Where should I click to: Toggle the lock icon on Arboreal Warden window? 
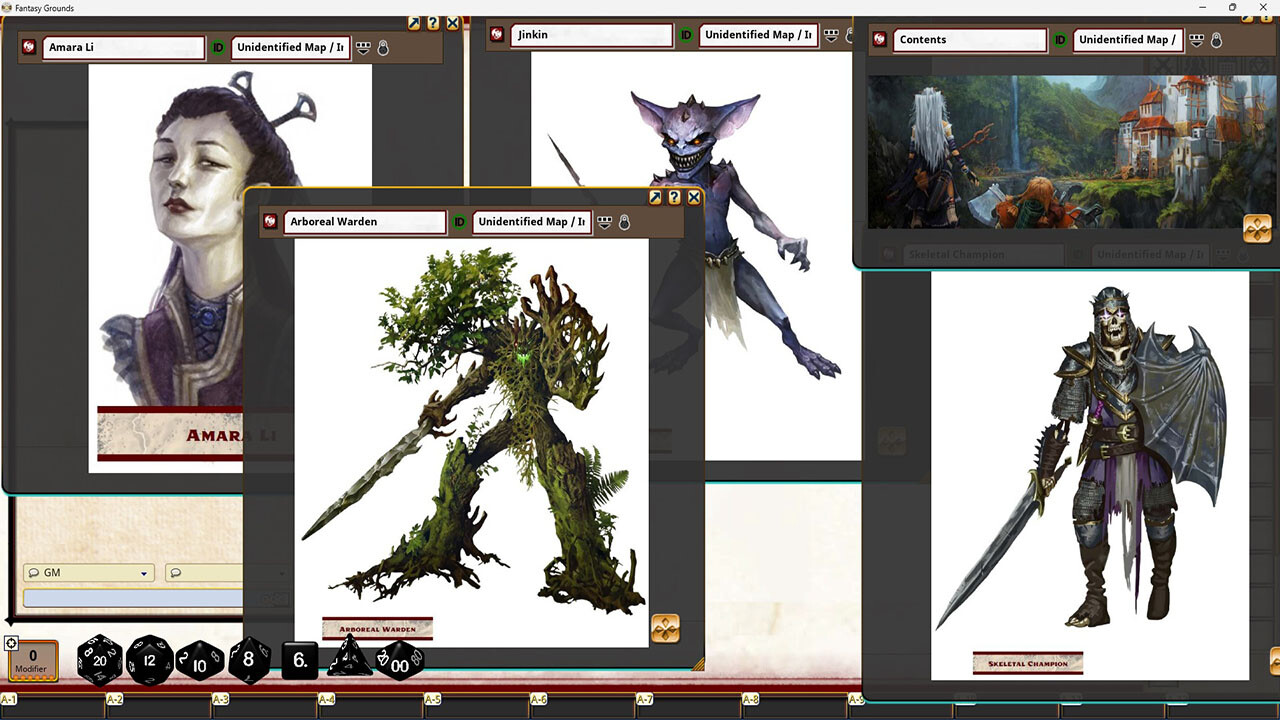[625, 222]
